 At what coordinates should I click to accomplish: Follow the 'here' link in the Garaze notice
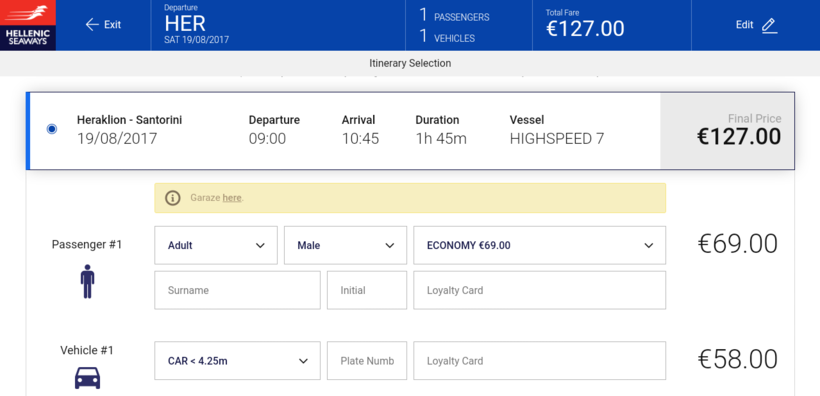pyautogui.click(x=232, y=198)
